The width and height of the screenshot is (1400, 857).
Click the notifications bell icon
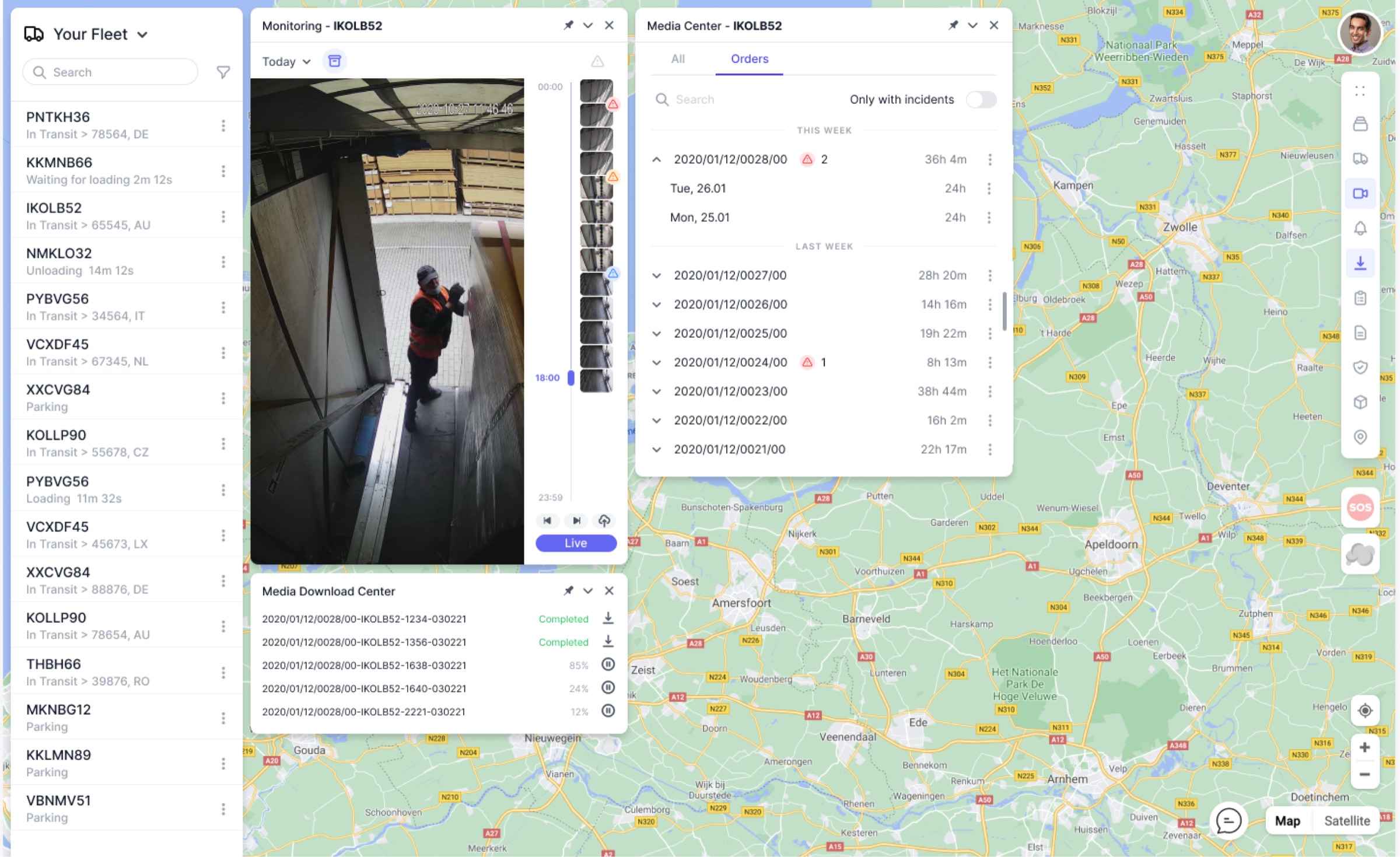pos(1360,228)
